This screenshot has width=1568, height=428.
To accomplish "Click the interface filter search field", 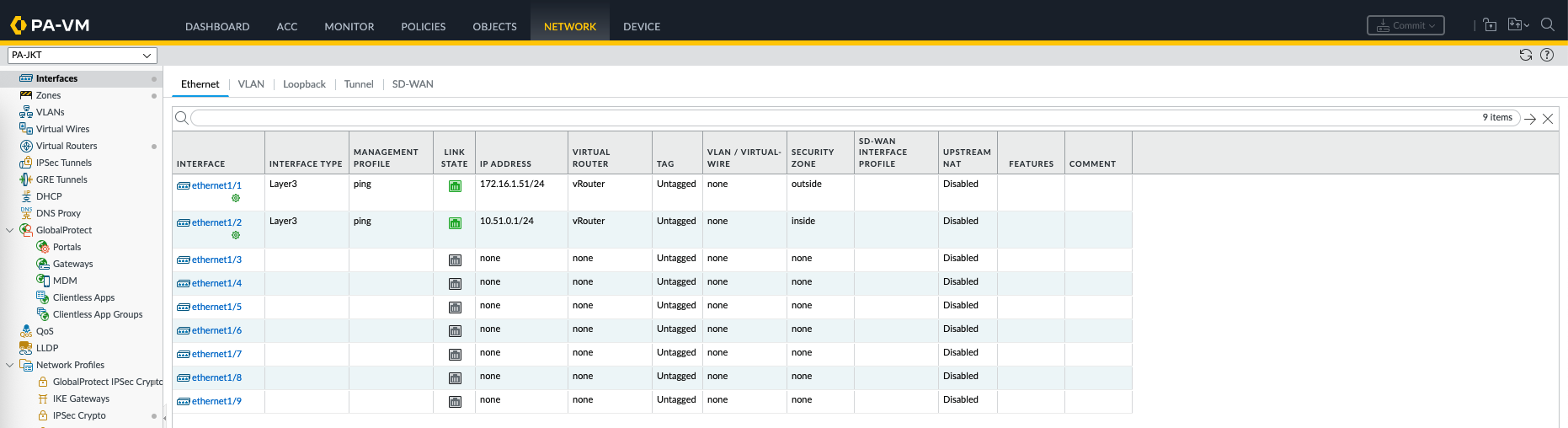I will (x=834, y=118).
